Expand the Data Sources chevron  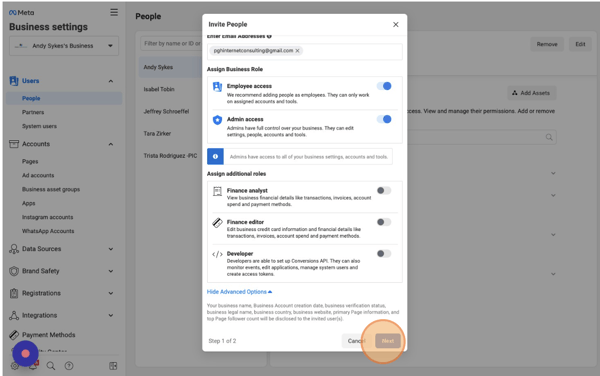coord(111,249)
